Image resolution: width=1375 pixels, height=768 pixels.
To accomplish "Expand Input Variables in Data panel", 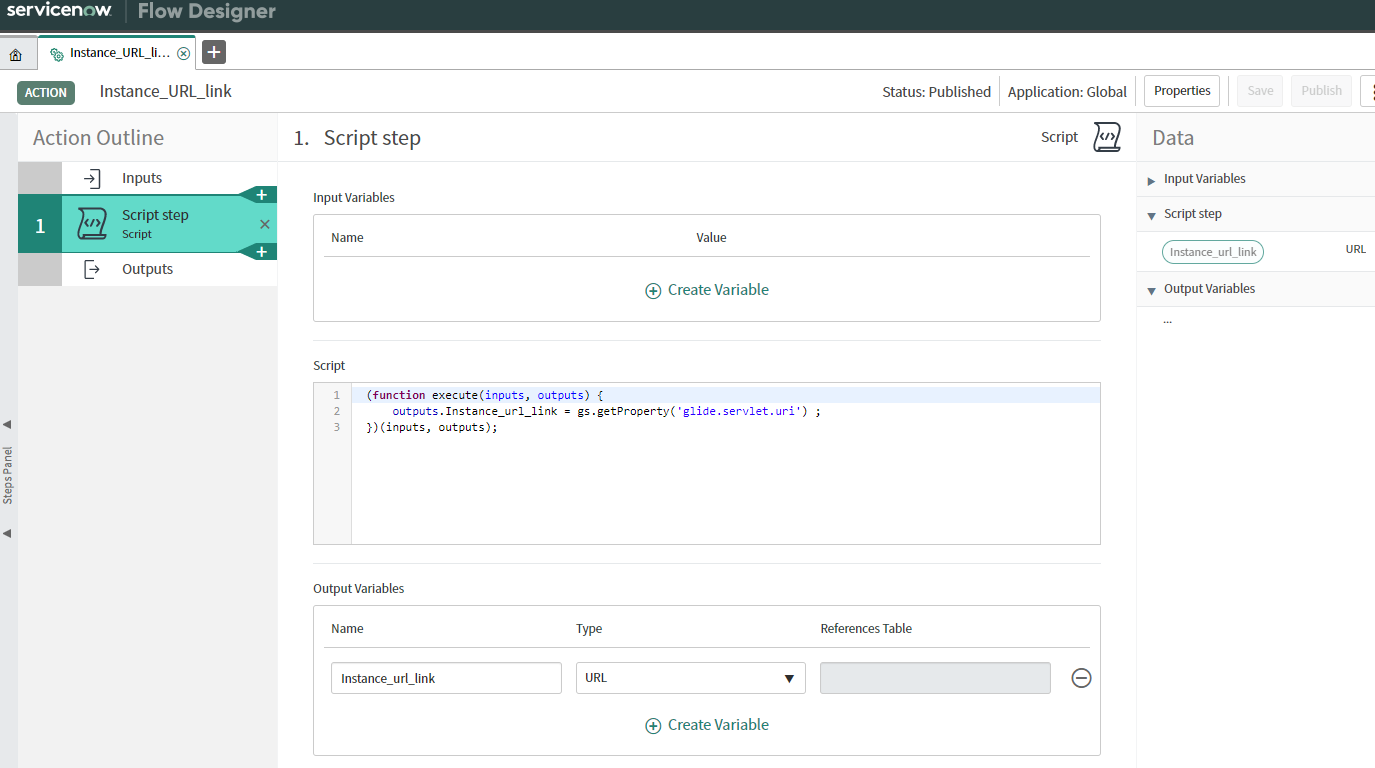I will pos(1152,180).
